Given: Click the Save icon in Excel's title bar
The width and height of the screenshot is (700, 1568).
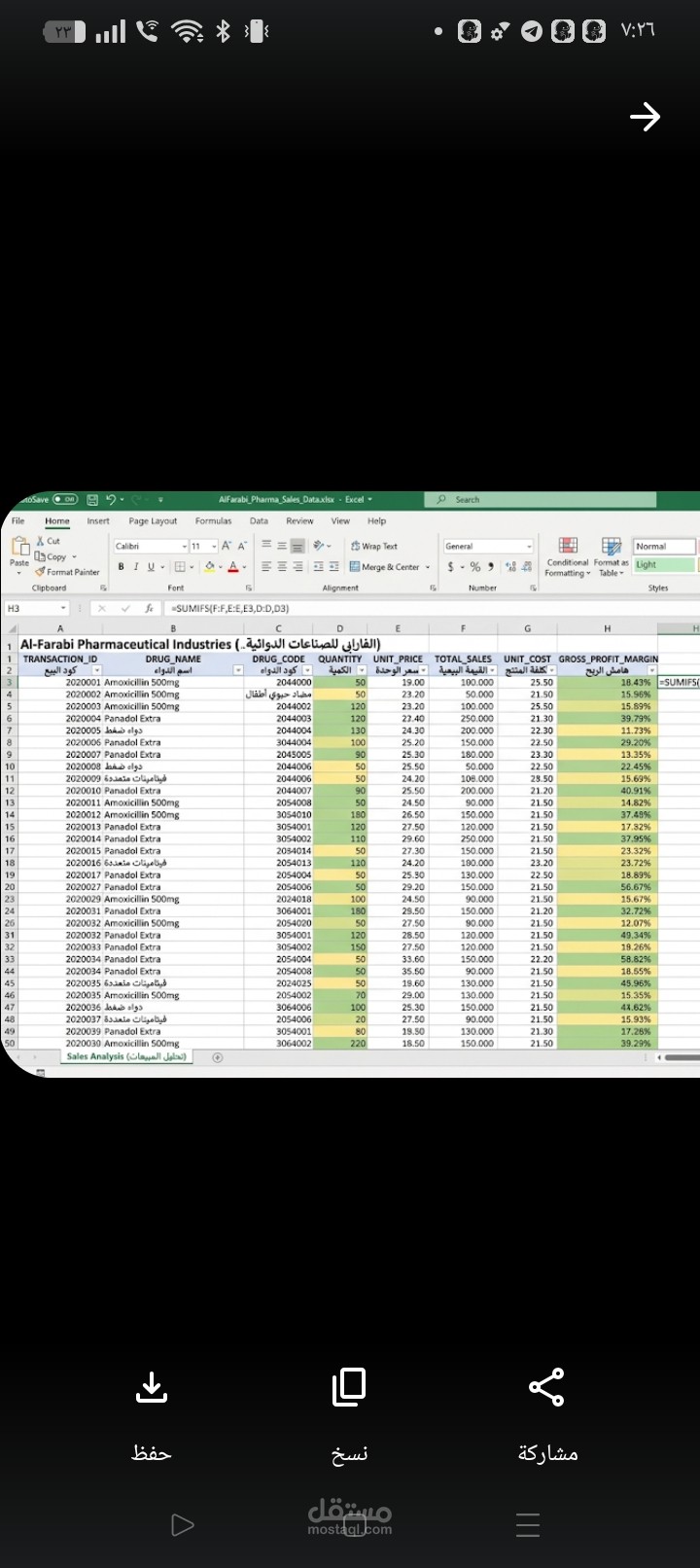Looking at the screenshot, I should point(92,499).
